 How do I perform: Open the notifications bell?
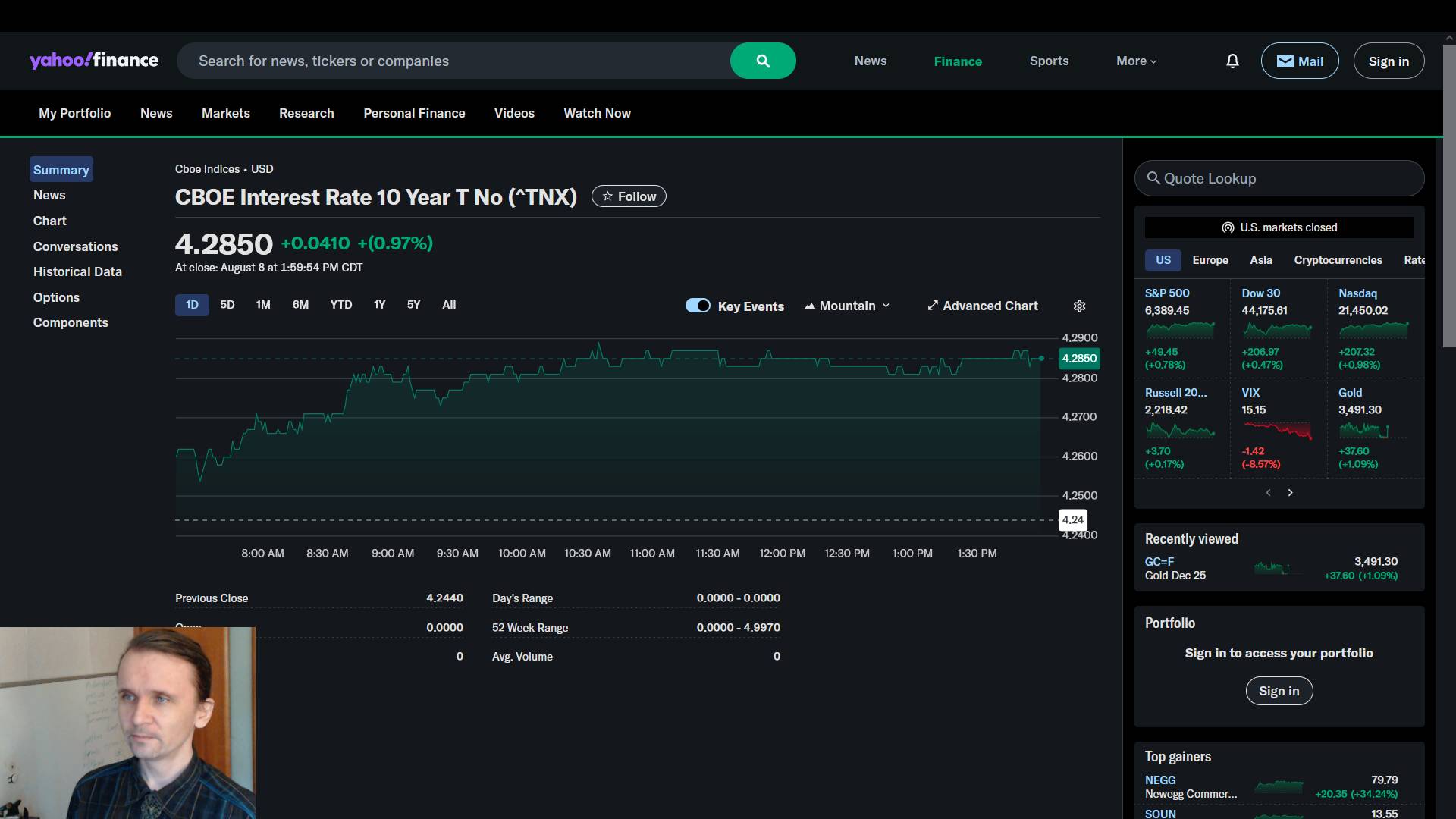(x=1232, y=61)
